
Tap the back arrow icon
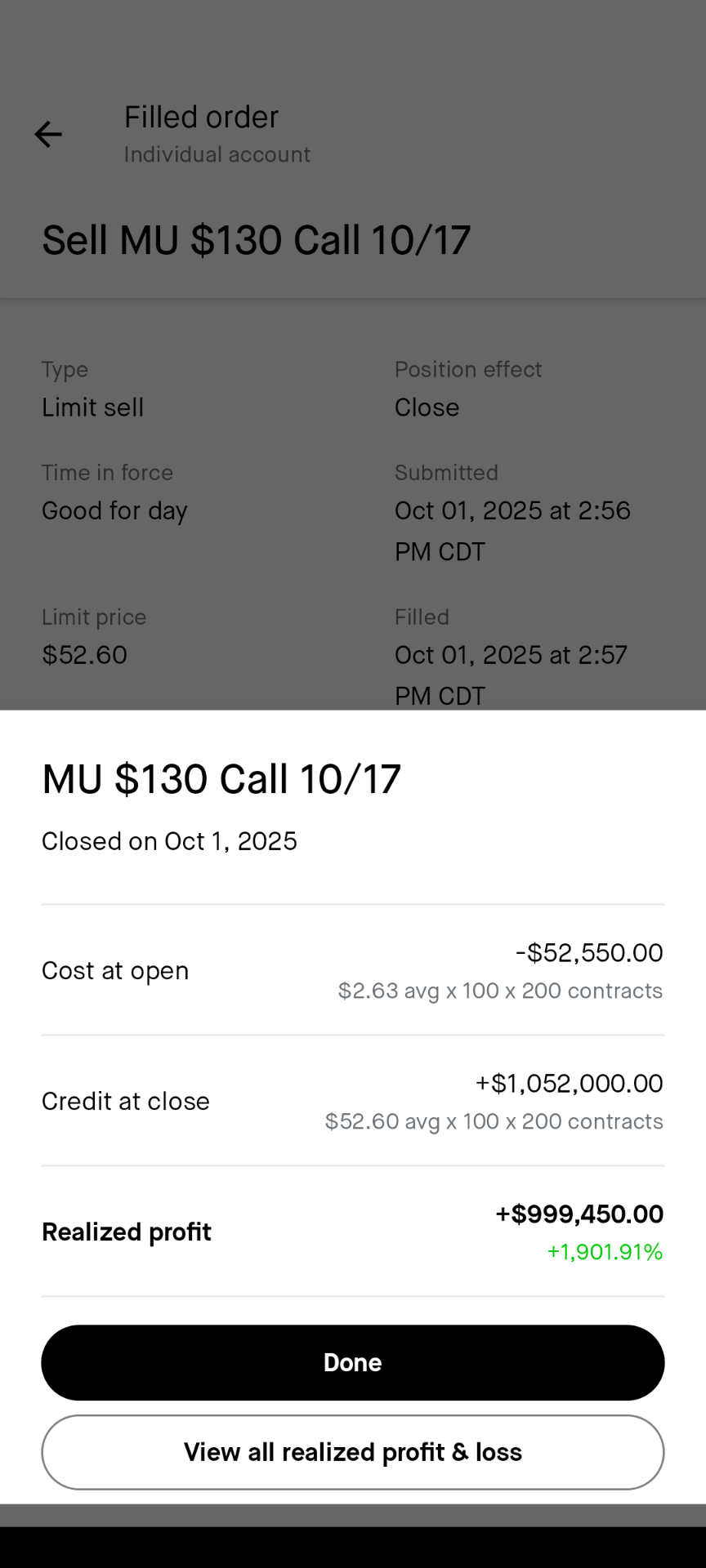click(x=48, y=134)
